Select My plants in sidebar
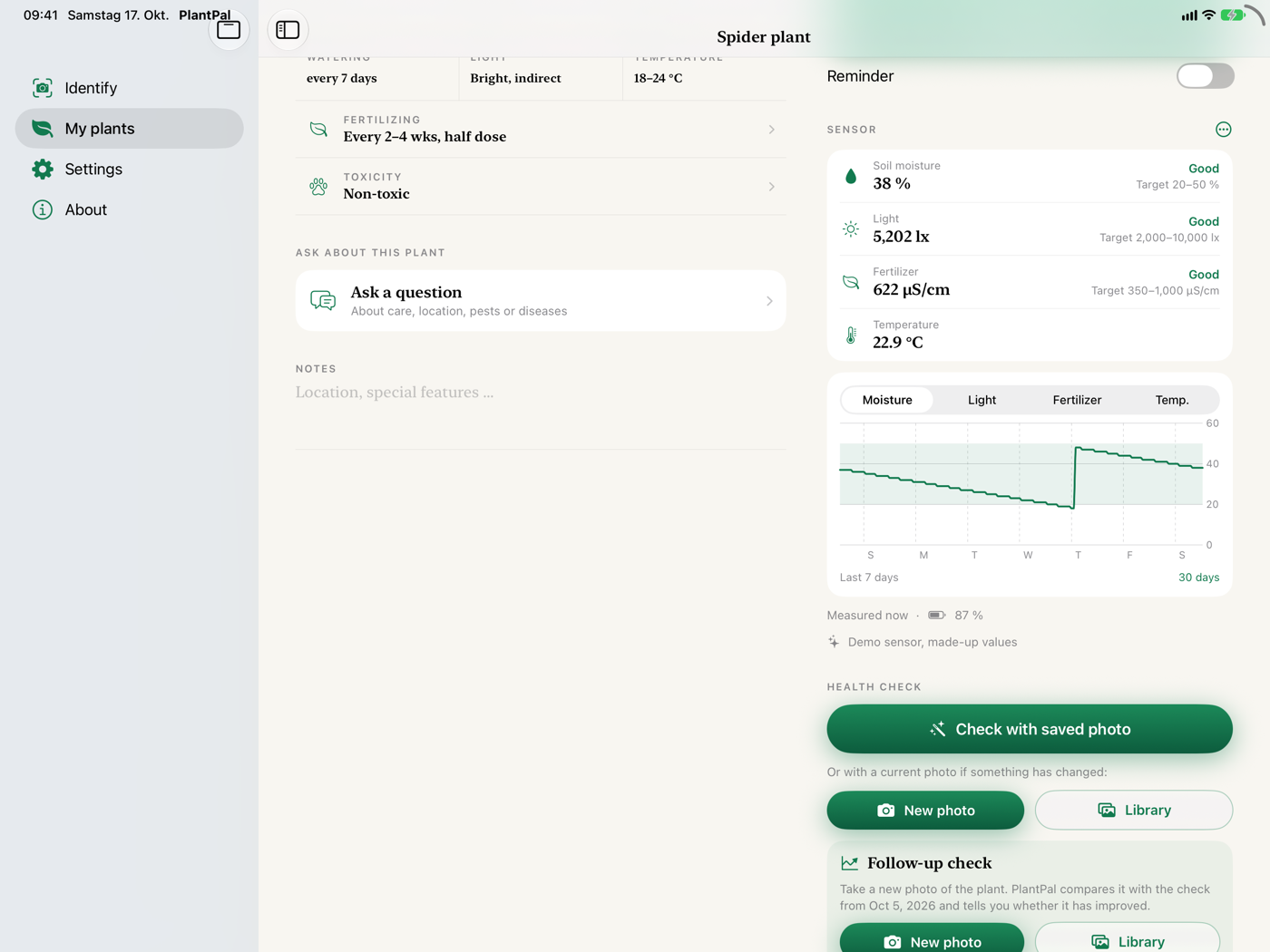 129,129
